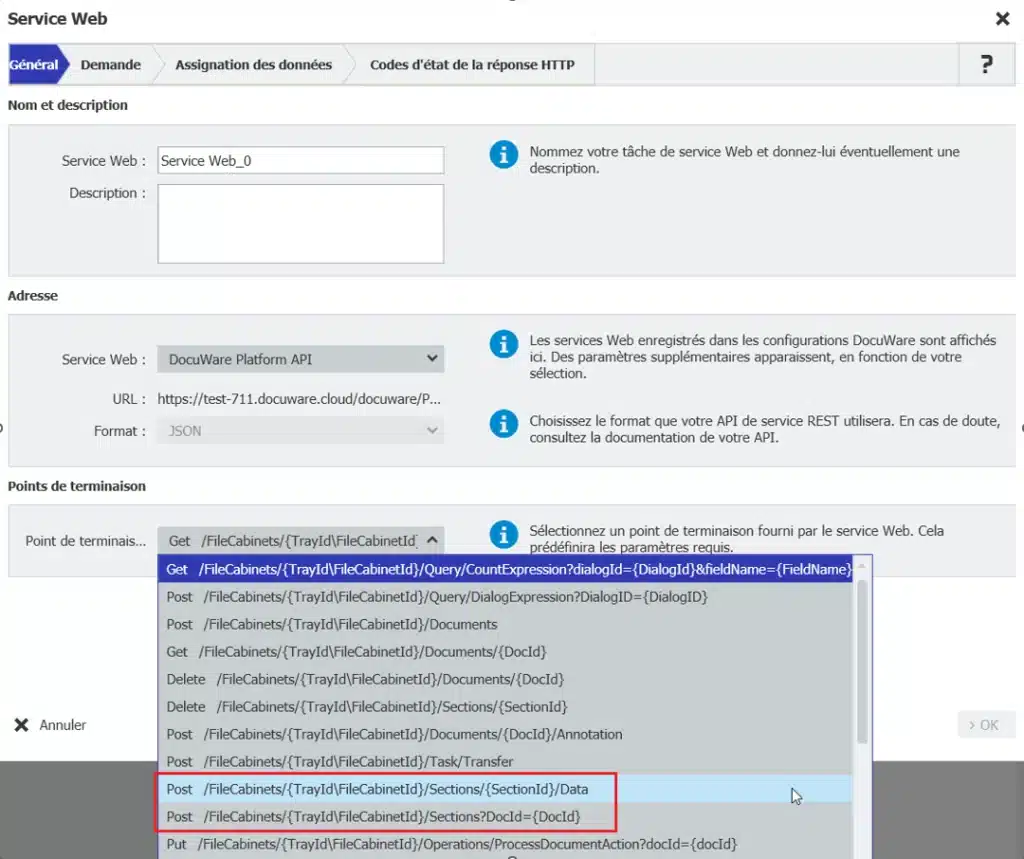
Task: Click info icon beside endpoint selection
Action: (x=503, y=535)
